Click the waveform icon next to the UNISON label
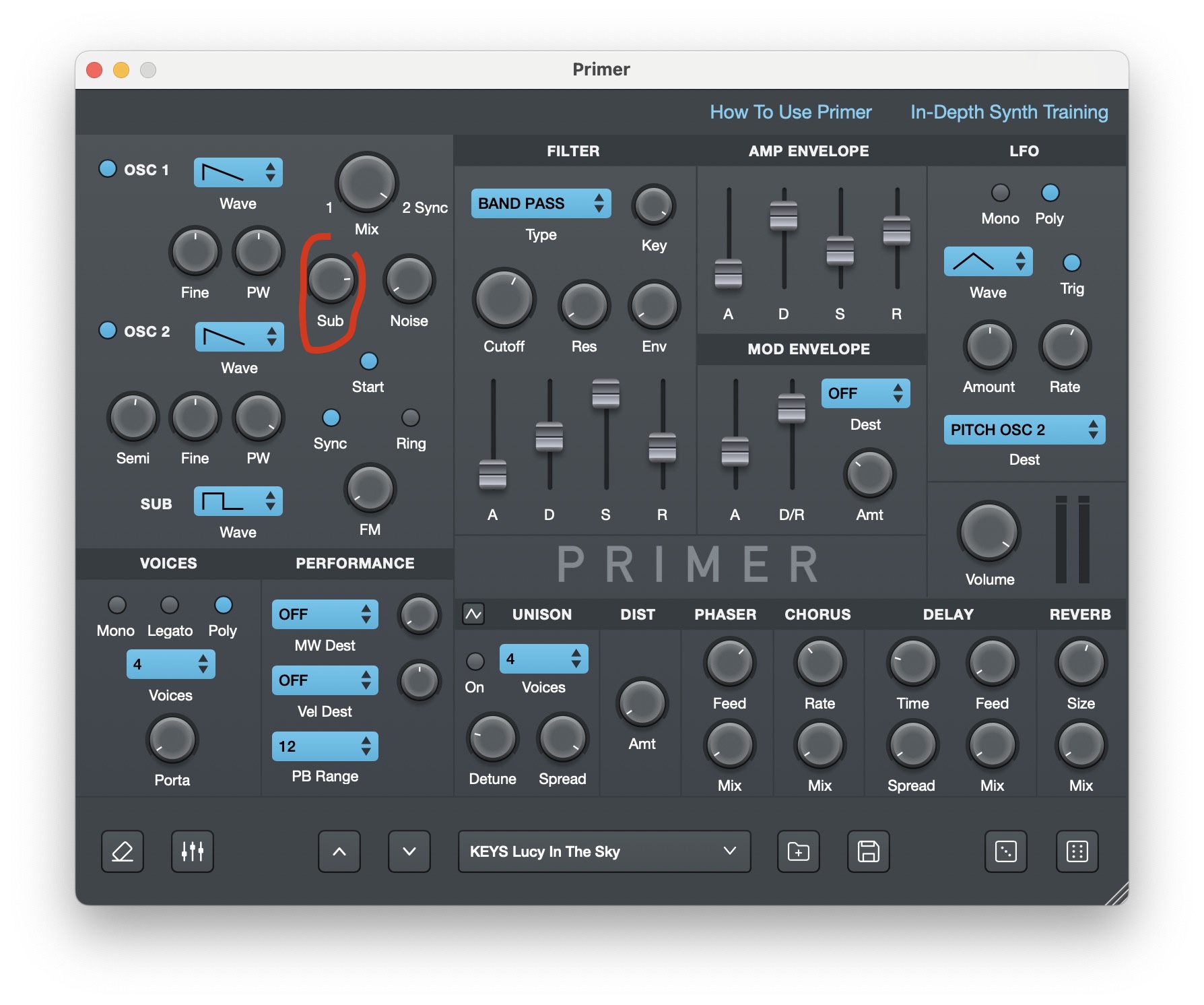This screenshot has width=1204, height=1005. [474, 614]
